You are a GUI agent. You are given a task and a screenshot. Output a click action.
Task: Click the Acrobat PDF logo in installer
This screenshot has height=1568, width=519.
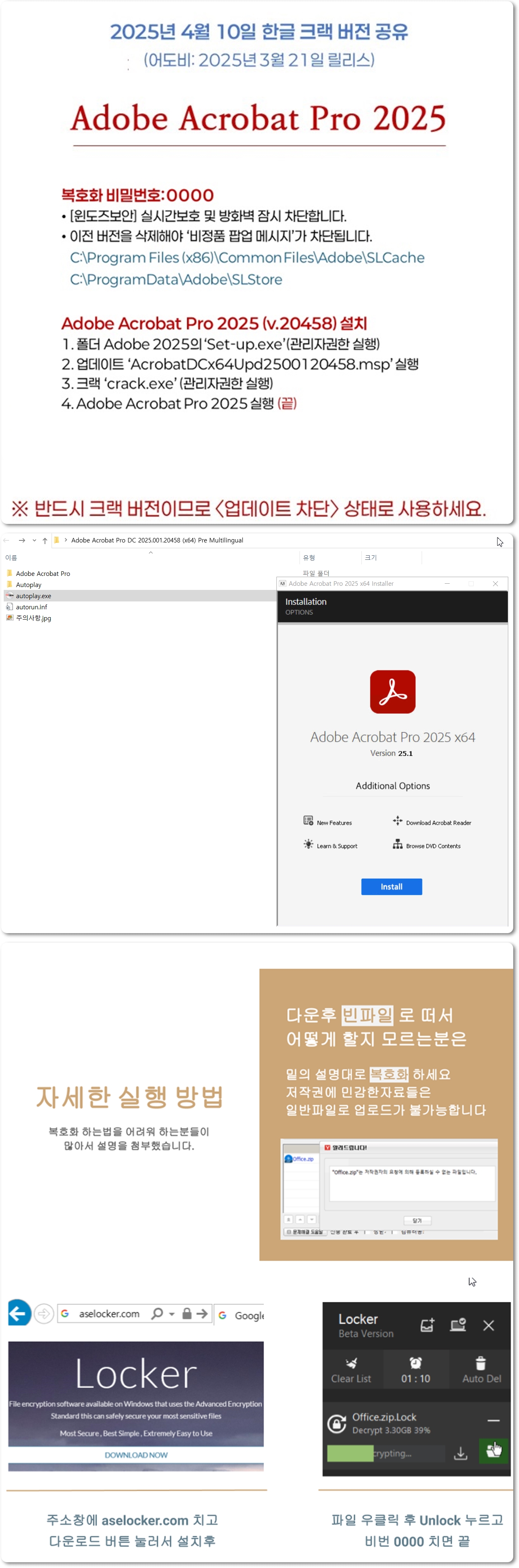coord(392,691)
